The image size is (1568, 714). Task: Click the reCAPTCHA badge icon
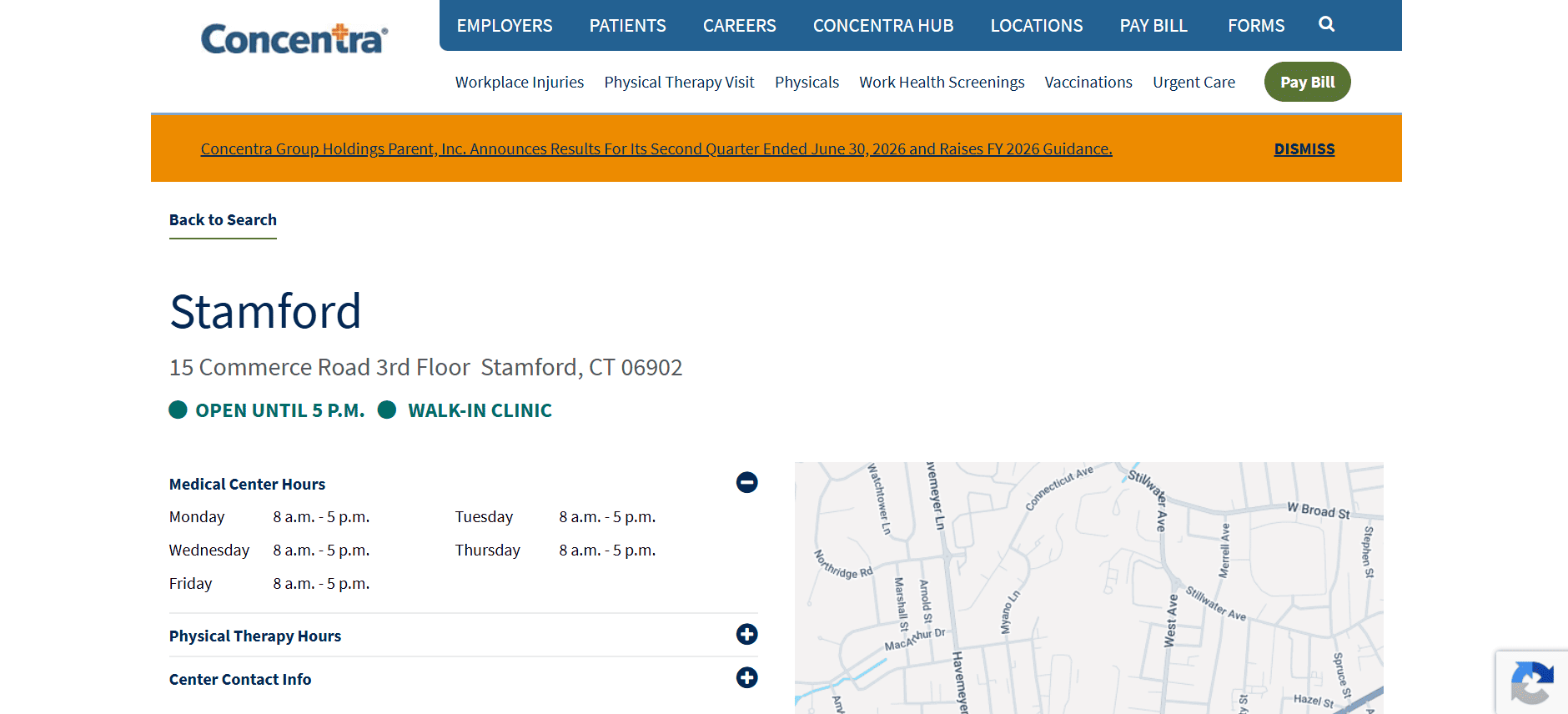pos(1532,682)
